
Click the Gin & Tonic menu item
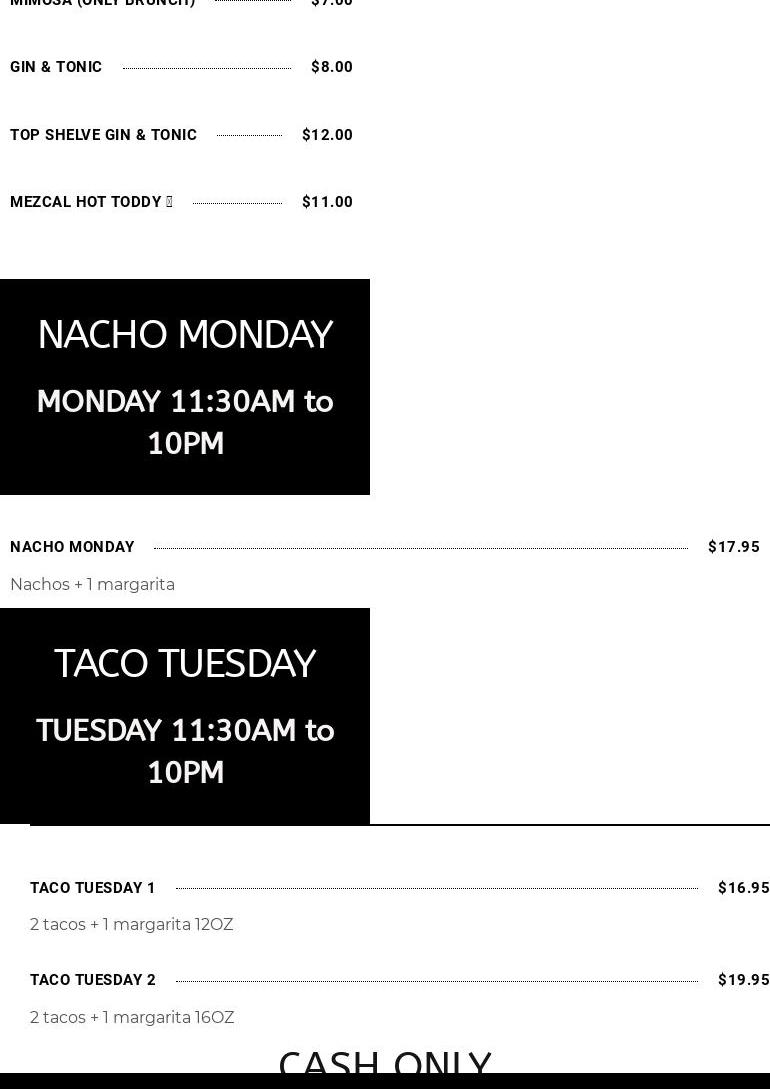56,67
